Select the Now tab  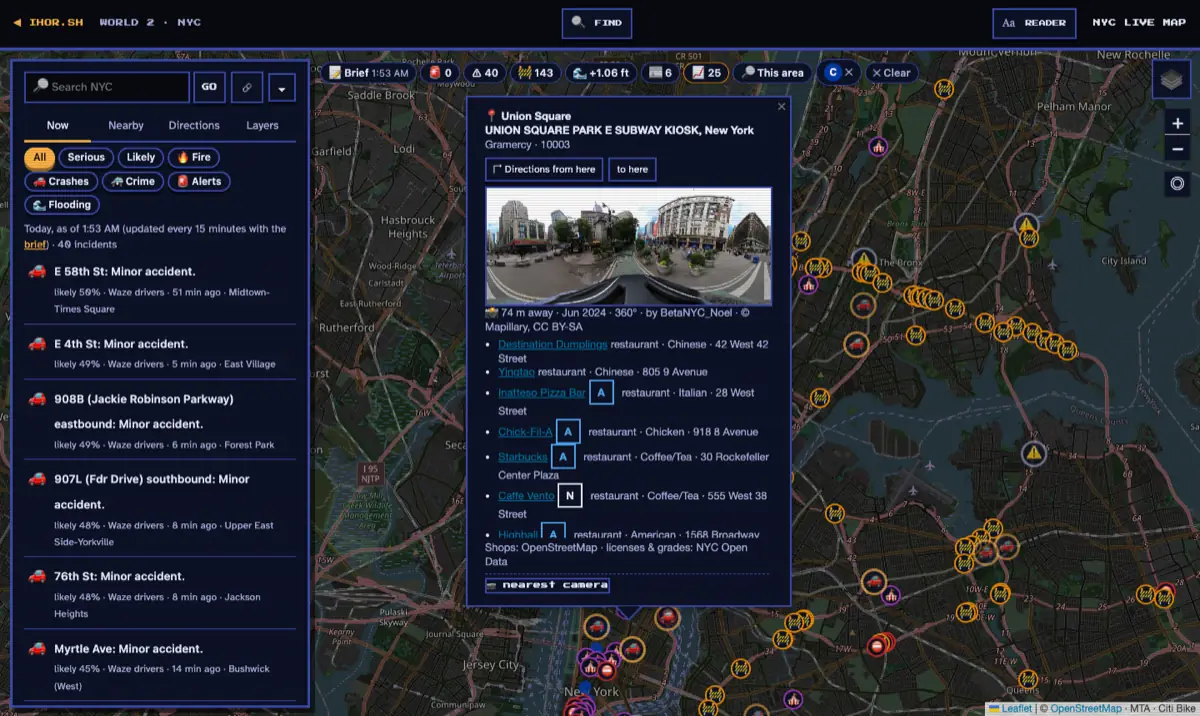[x=57, y=126]
